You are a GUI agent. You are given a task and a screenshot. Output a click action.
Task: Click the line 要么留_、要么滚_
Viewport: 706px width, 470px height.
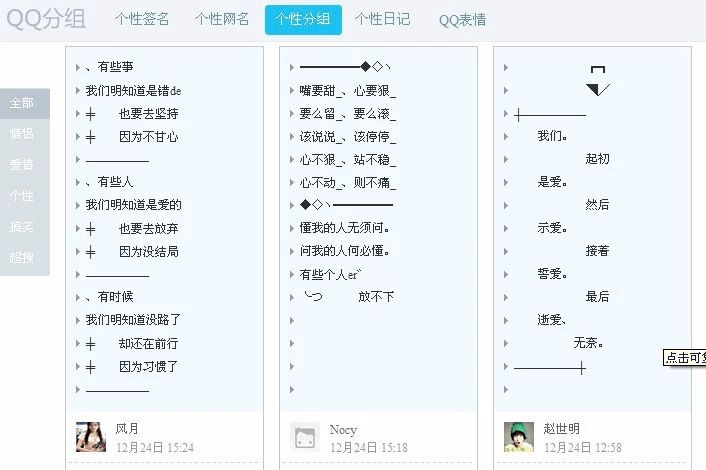coord(348,113)
